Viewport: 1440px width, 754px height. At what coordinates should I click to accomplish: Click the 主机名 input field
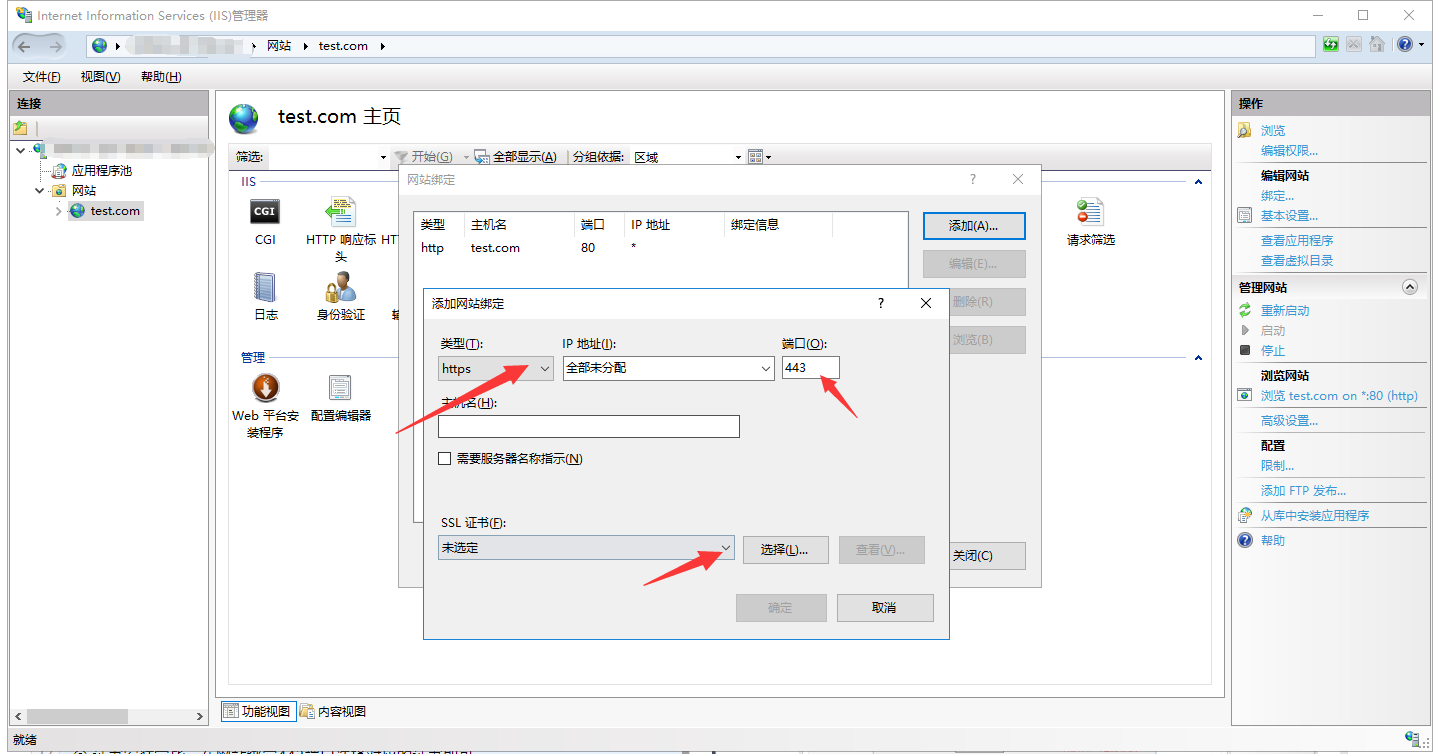click(x=588, y=427)
